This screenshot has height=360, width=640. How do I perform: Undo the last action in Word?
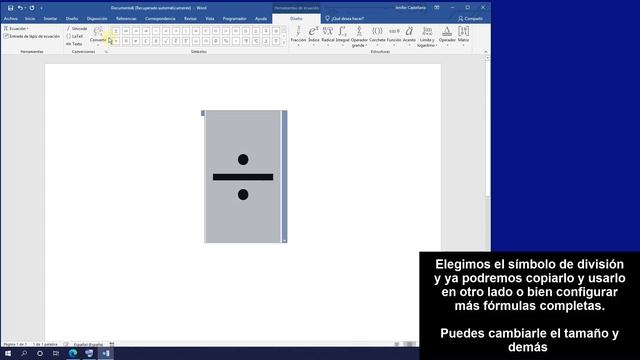coord(19,8)
